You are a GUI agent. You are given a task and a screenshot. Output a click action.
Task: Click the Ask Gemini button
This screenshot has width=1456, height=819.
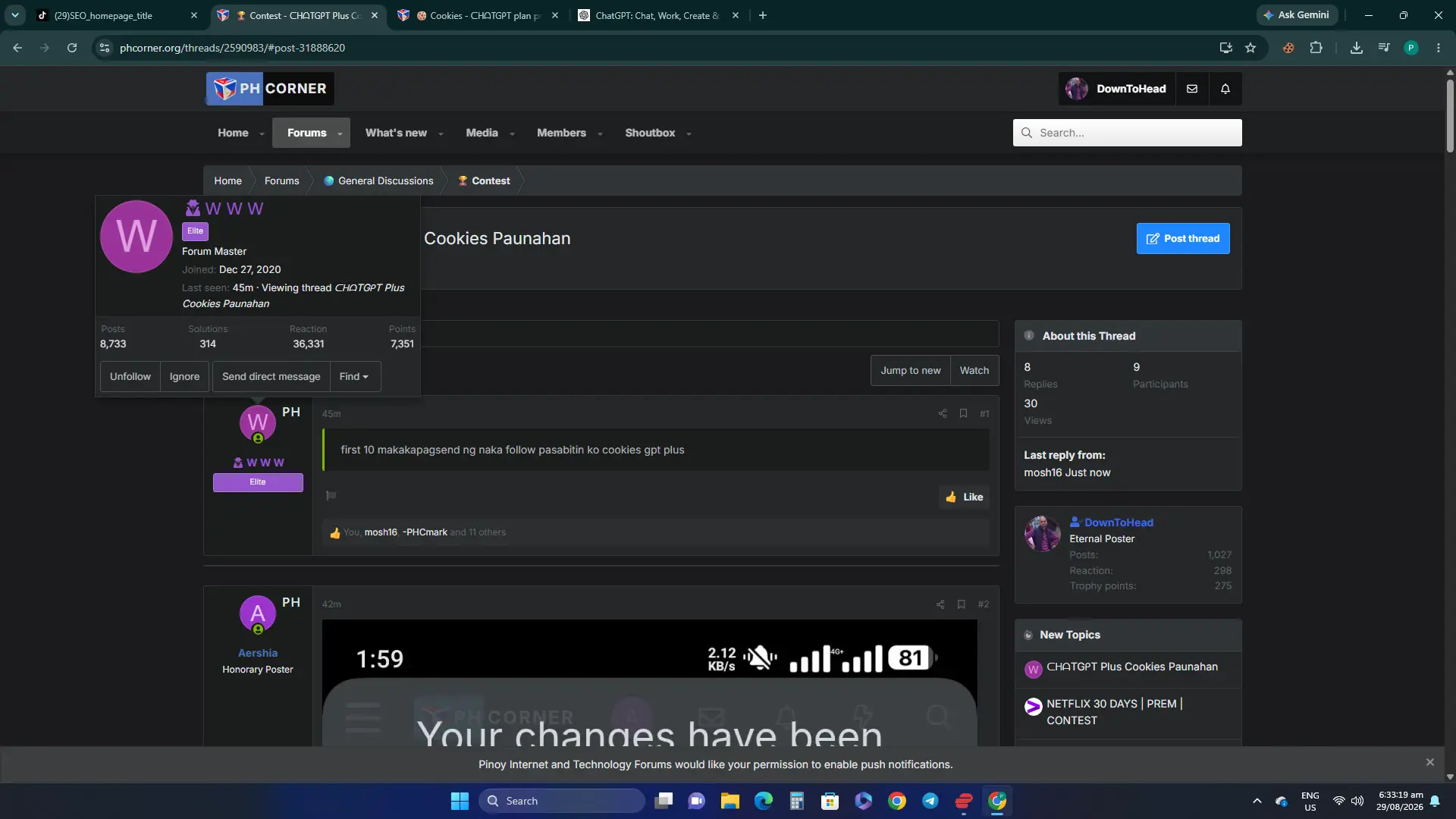pyautogui.click(x=1297, y=15)
